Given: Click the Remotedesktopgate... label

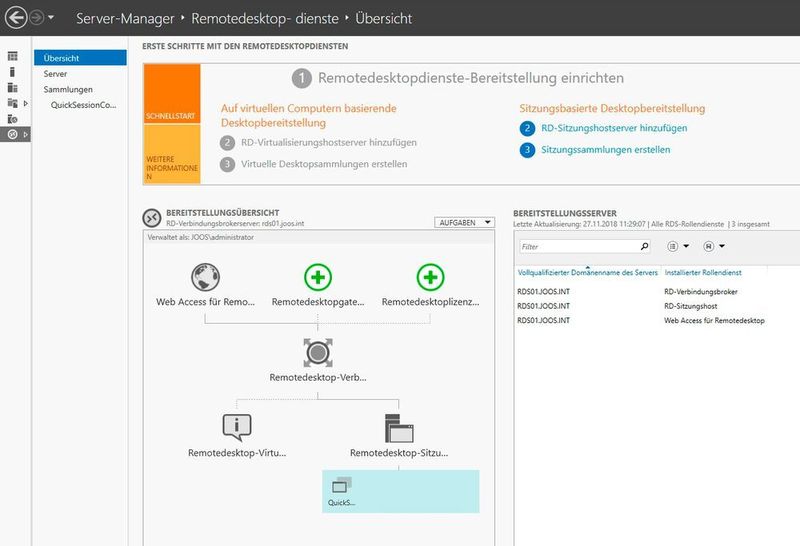Looking at the screenshot, I should tap(318, 302).
